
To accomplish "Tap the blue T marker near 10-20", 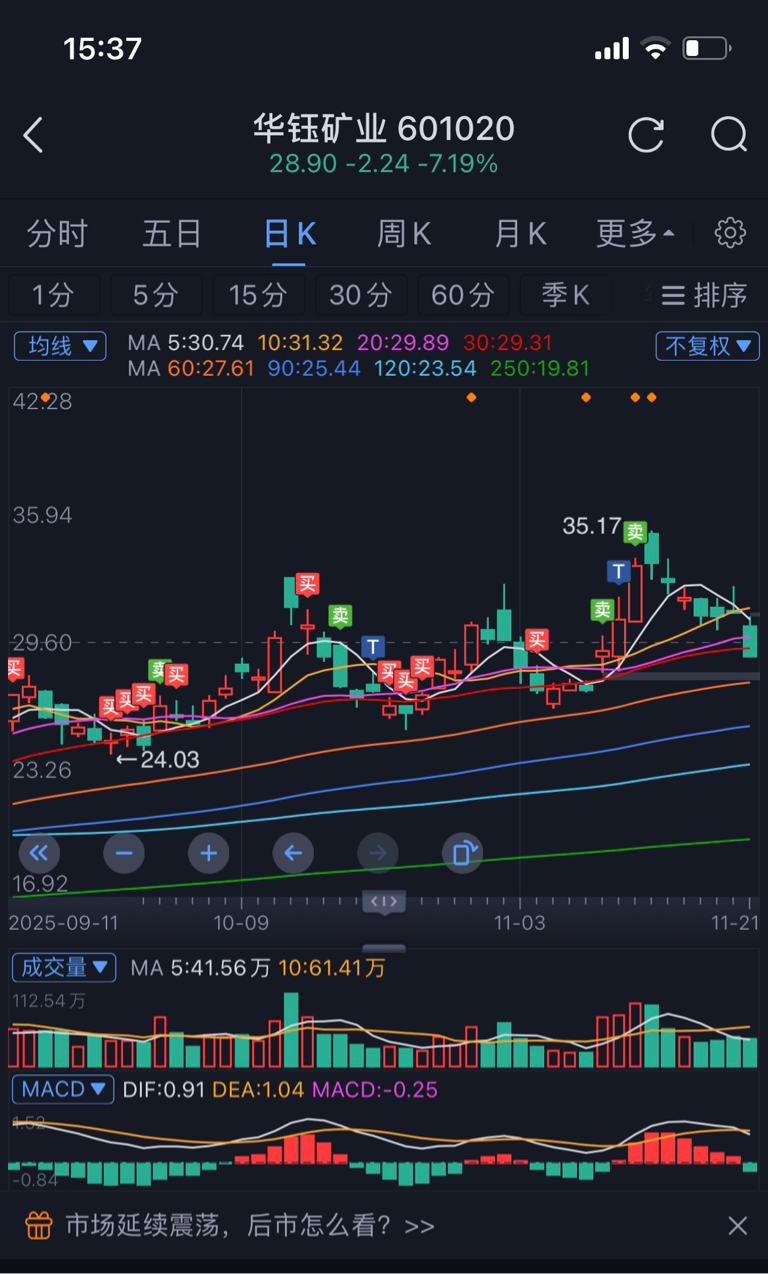I will 373,646.
